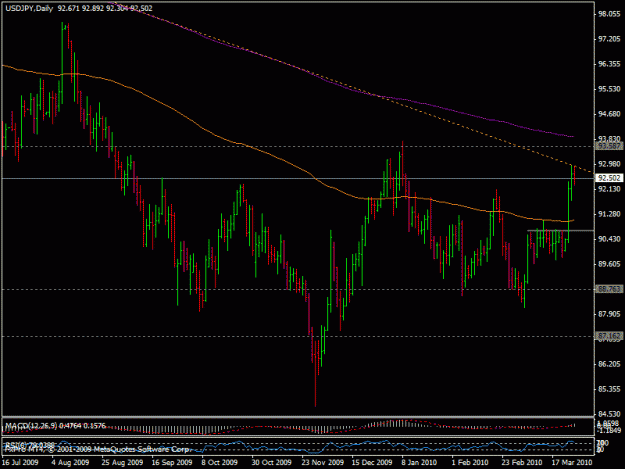Image resolution: width=625 pixels, height=469 pixels.
Task: Click the 87.162 horizontal level price tag
Action: click(609, 336)
